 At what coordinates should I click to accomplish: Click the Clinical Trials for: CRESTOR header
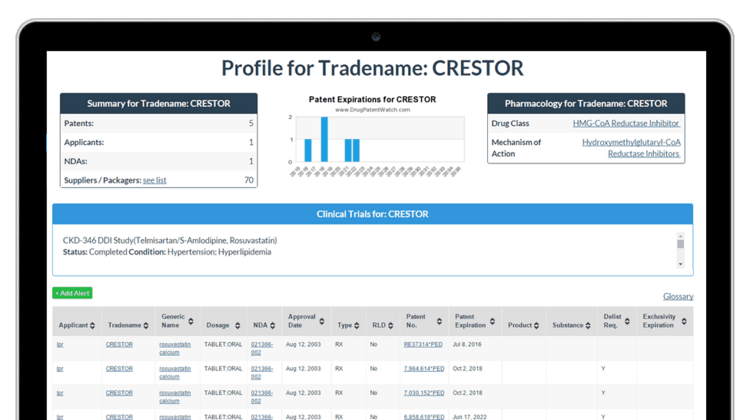(373, 214)
